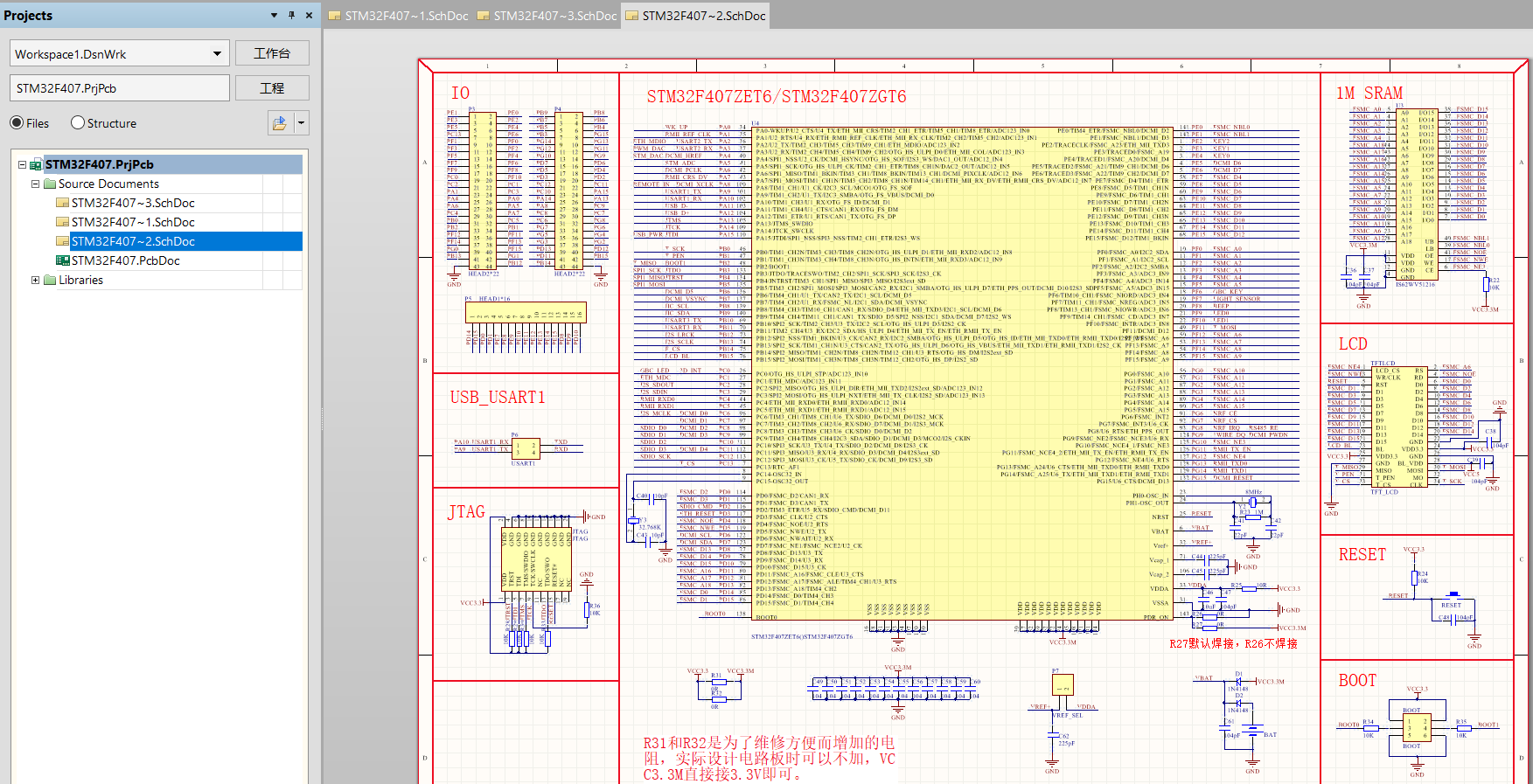1533x784 pixels.
Task: Click the 工程 project button
Action: [272, 88]
